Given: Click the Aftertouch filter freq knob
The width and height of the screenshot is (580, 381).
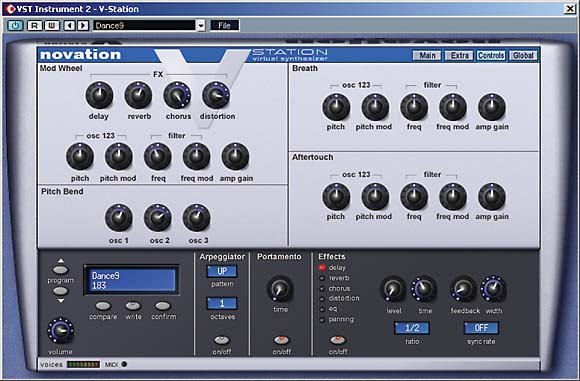Looking at the screenshot, I should tap(414, 197).
